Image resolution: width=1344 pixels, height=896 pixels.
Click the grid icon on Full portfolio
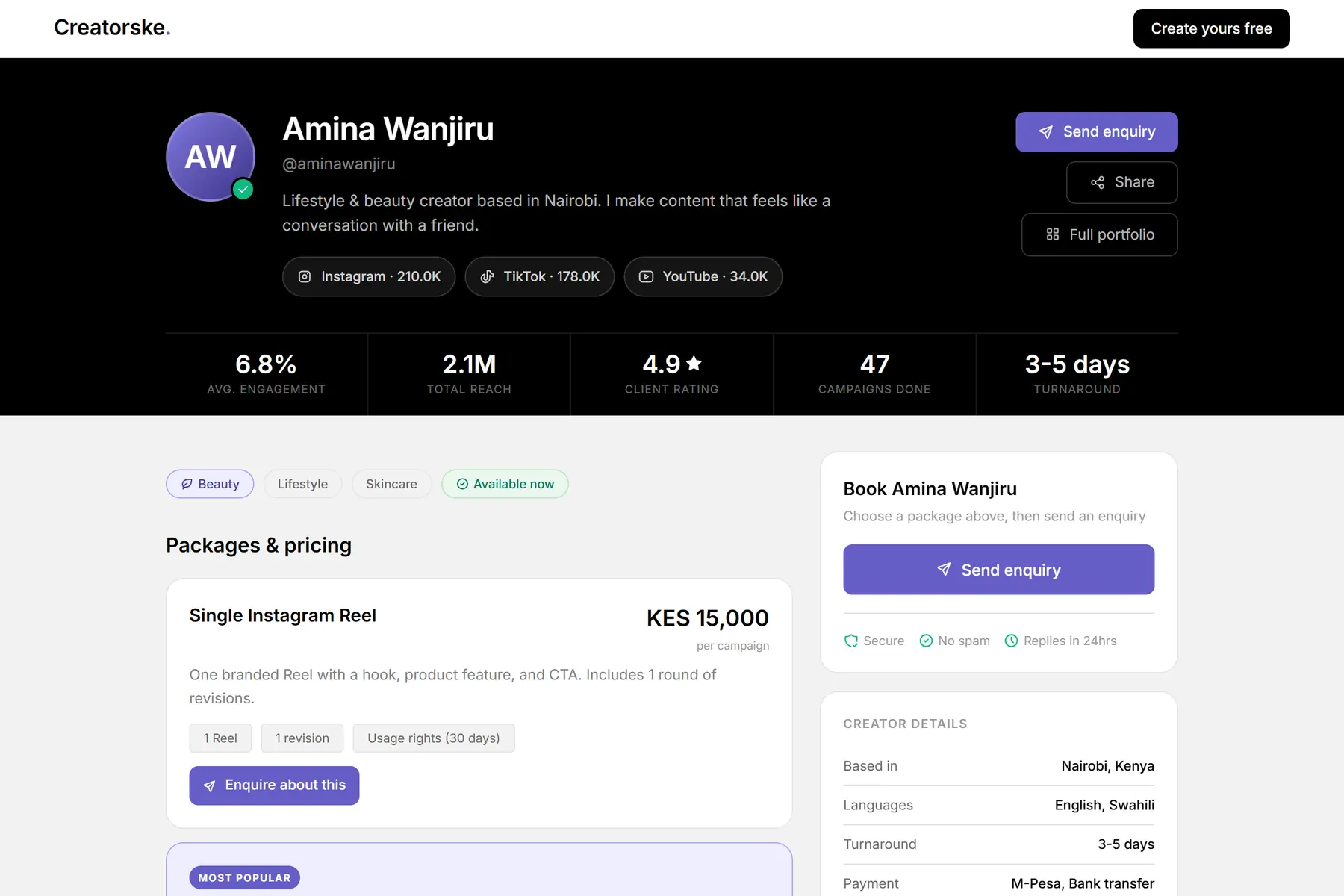(1052, 234)
